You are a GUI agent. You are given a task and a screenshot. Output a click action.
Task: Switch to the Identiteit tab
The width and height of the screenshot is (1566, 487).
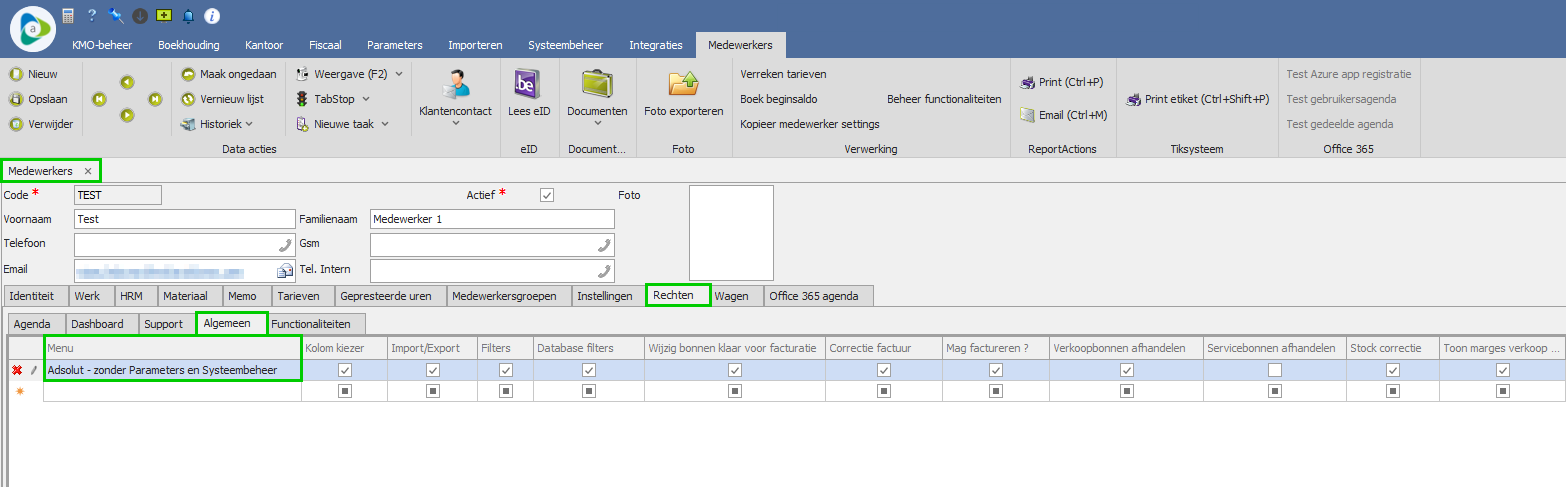[36, 296]
